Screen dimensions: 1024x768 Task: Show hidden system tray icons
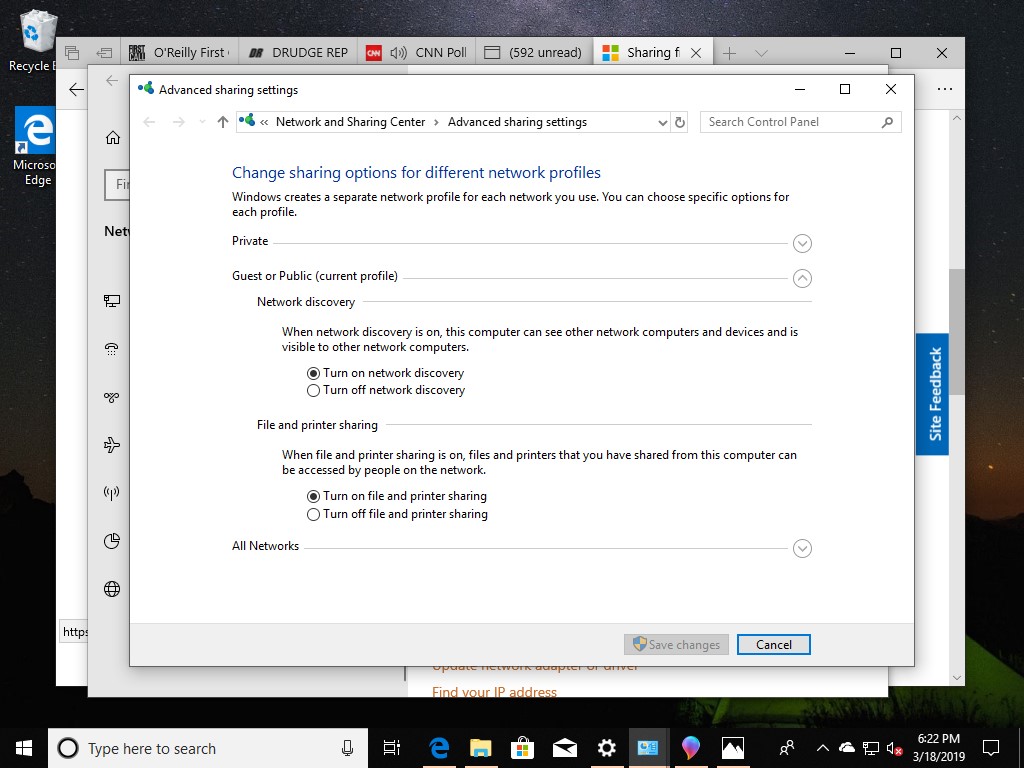pyautogui.click(x=823, y=748)
